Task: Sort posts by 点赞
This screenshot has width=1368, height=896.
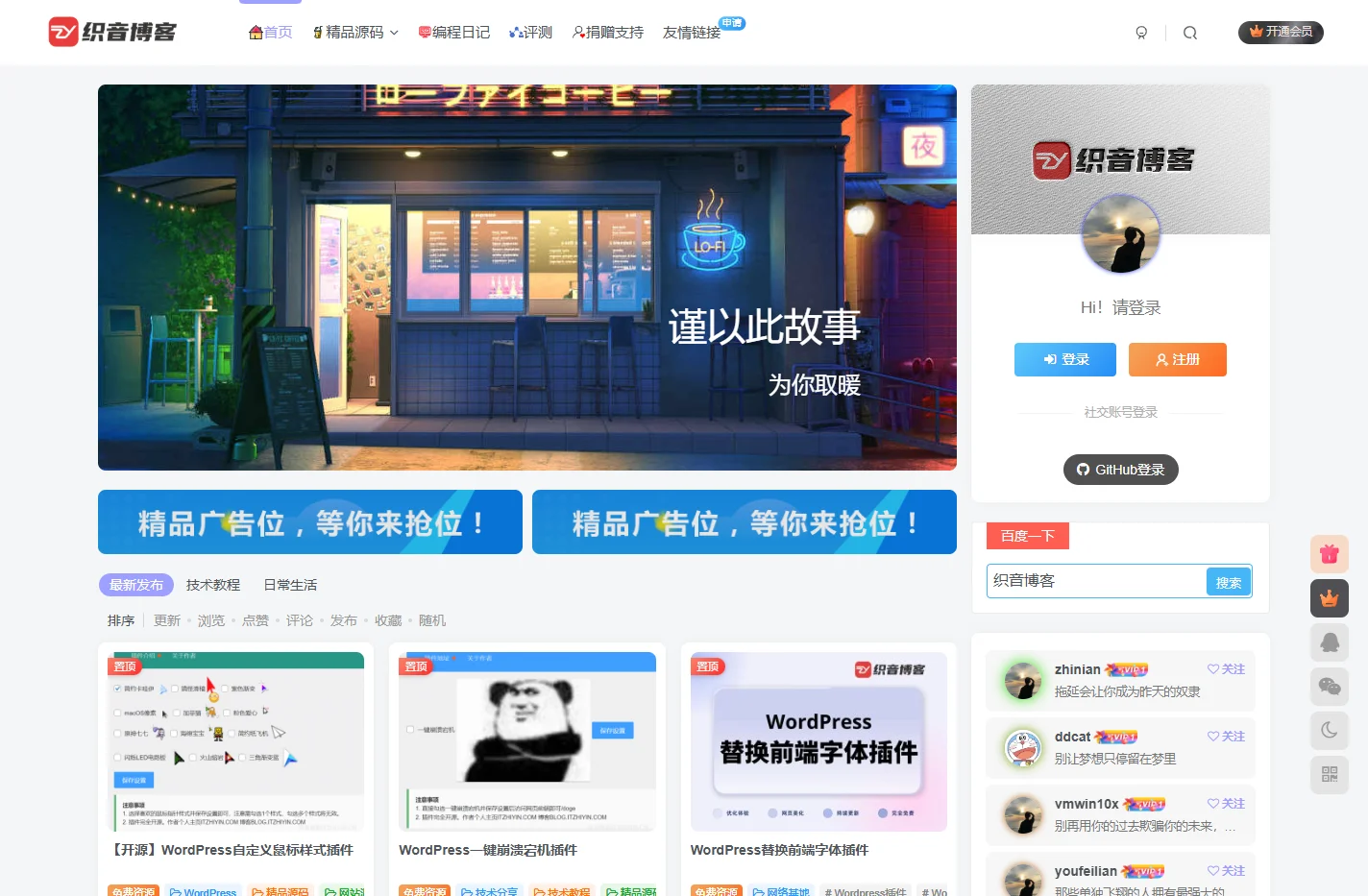Action: pos(256,620)
